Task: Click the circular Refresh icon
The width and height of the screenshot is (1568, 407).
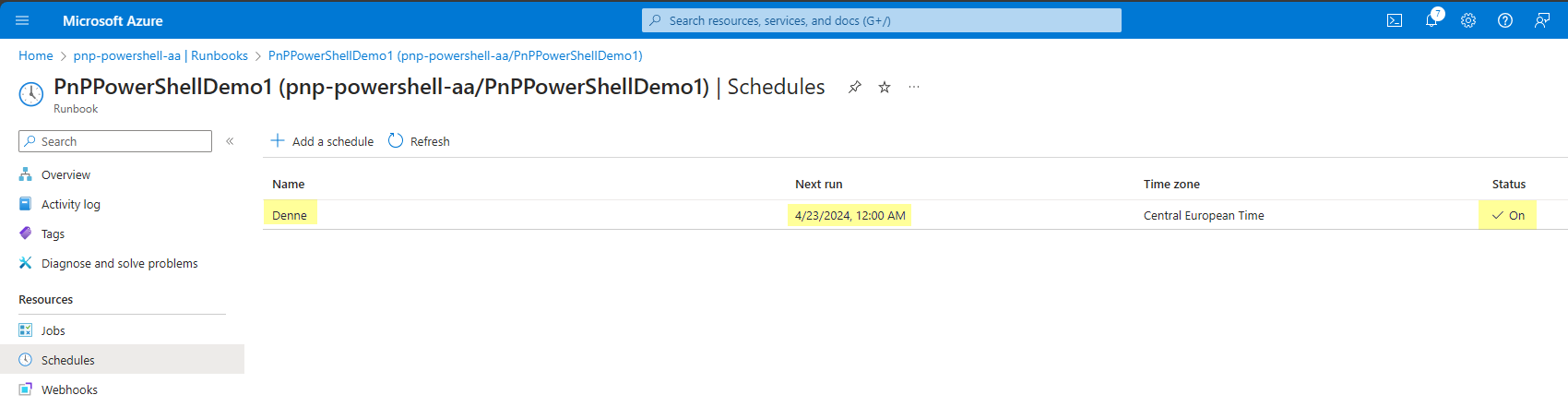Action: point(396,140)
